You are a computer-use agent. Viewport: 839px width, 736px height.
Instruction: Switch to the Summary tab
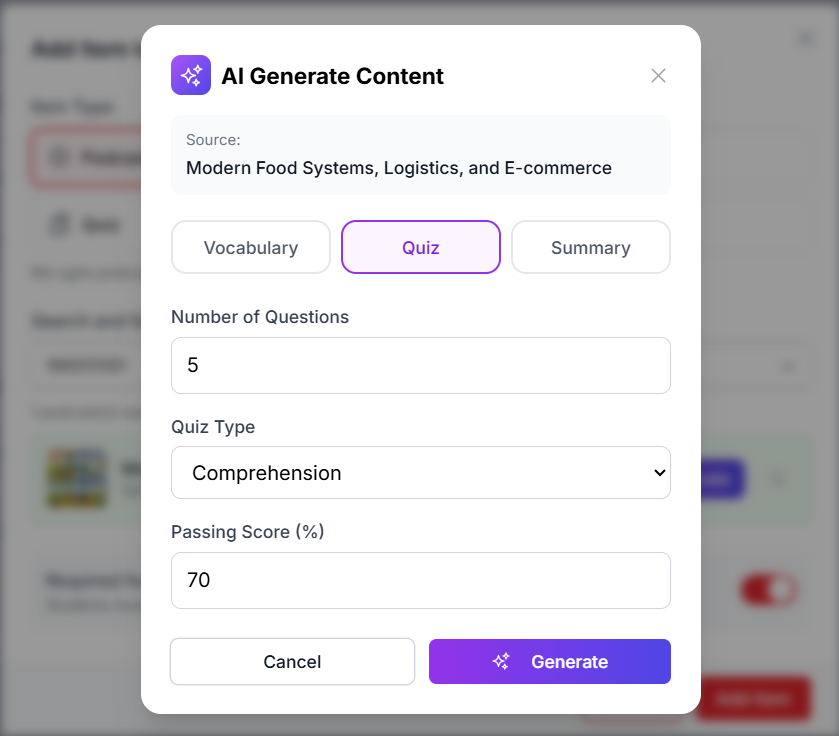(x=591, y=247)
